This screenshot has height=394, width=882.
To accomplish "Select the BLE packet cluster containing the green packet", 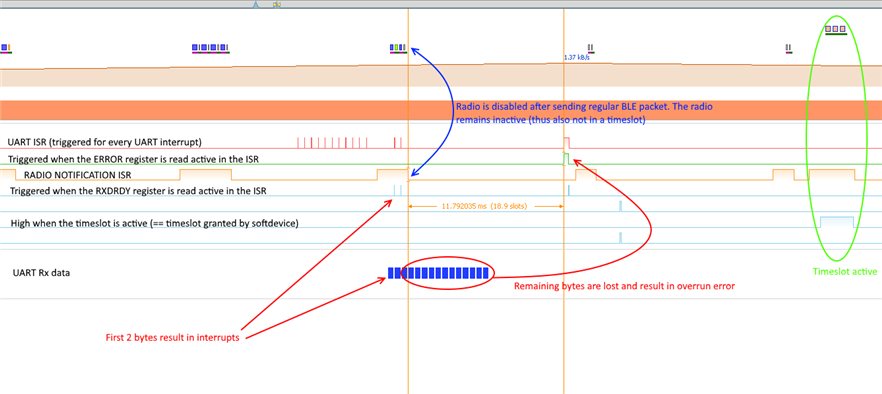I will [x=398, y=48].
